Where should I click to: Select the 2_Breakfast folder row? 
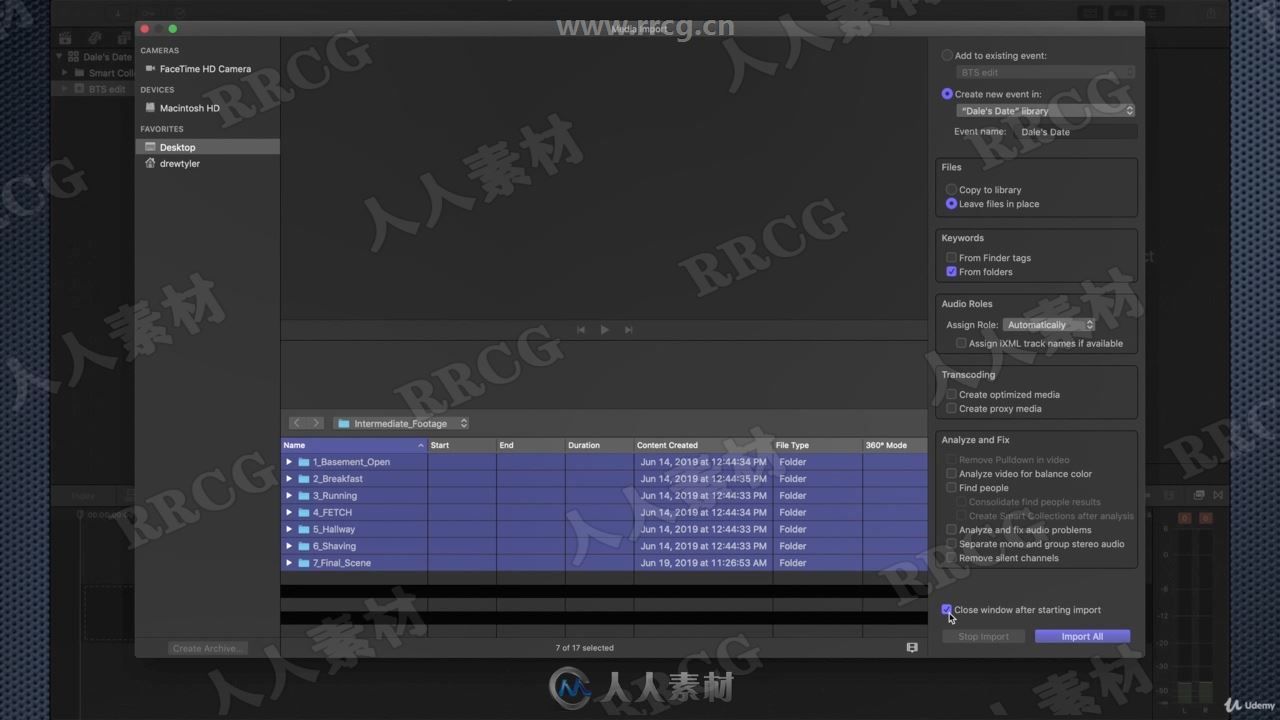click(604, 479)
